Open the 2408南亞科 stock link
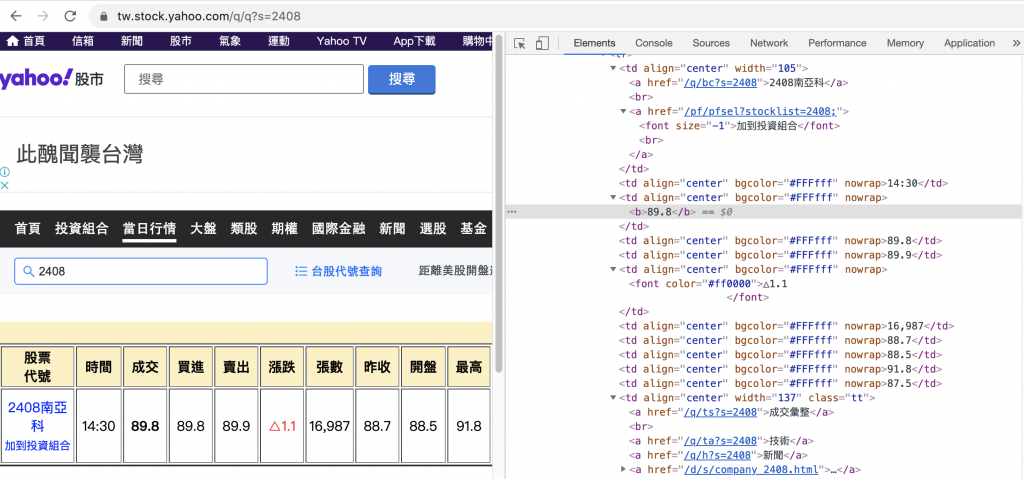Image resolution: width=1024 pixels, height=479 pixels. point(38,417)
